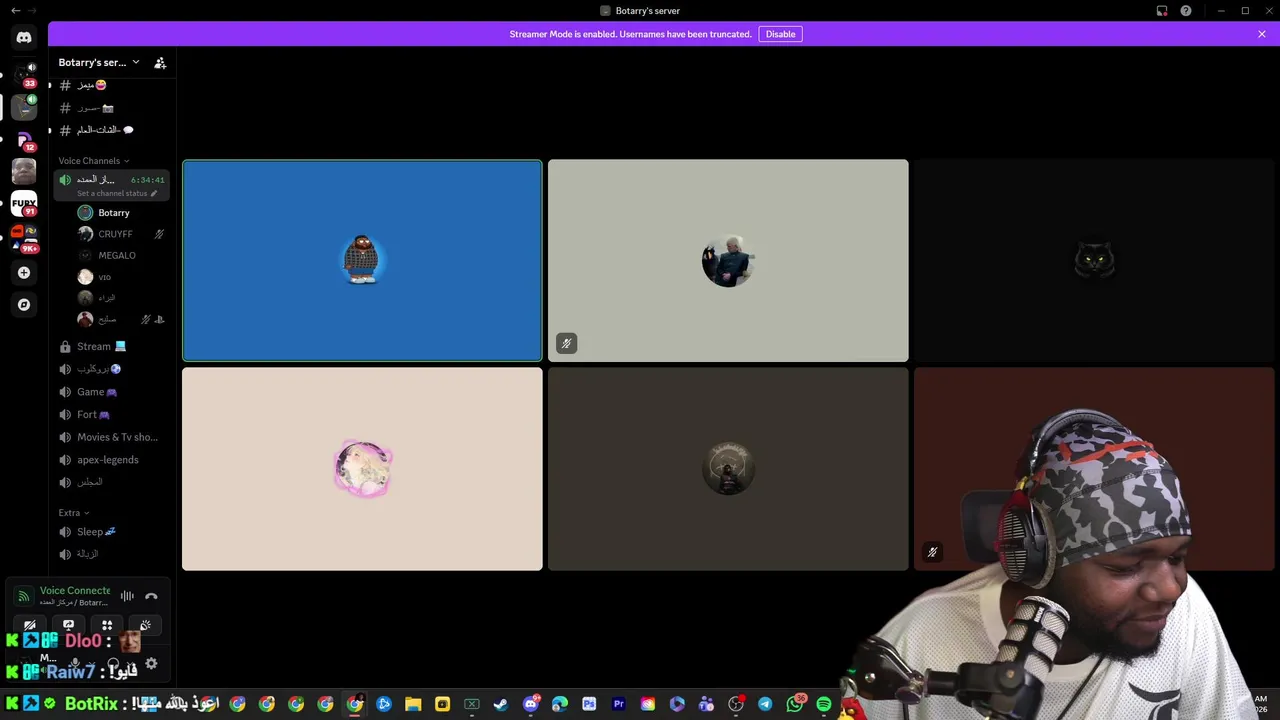This screenshot has height=720, width=1280.
Task: Open the ميمز text channel
Action: click(111, 85)
